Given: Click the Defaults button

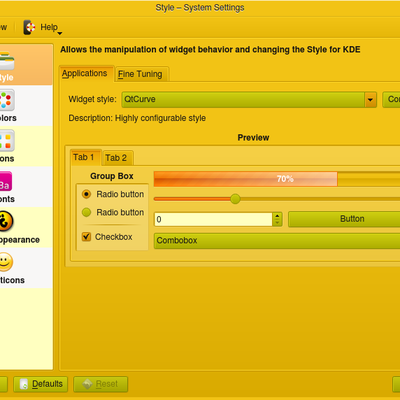Looking at the screenshot, I should coord(40,384).
